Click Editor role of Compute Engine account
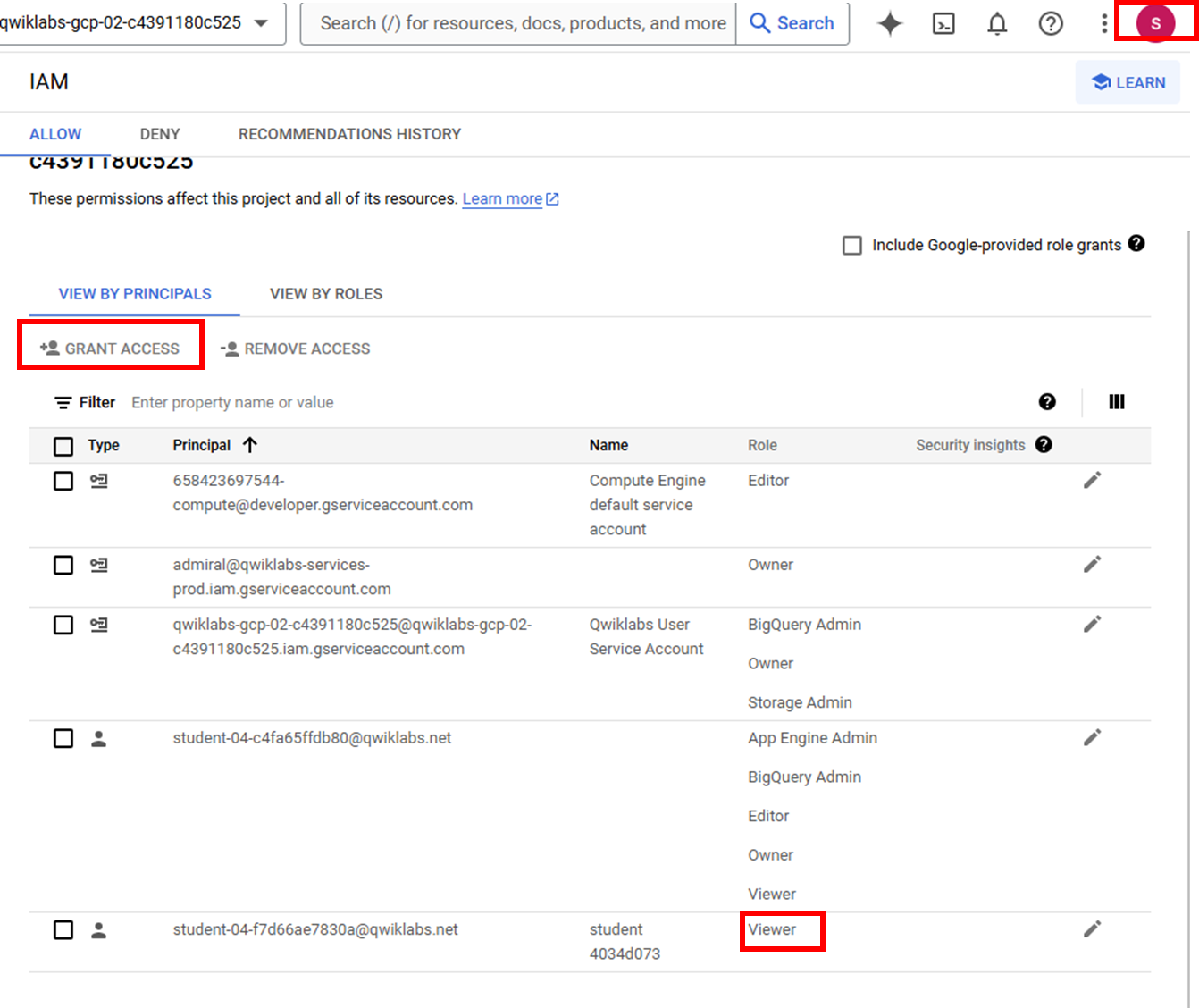 coord(768,481)
